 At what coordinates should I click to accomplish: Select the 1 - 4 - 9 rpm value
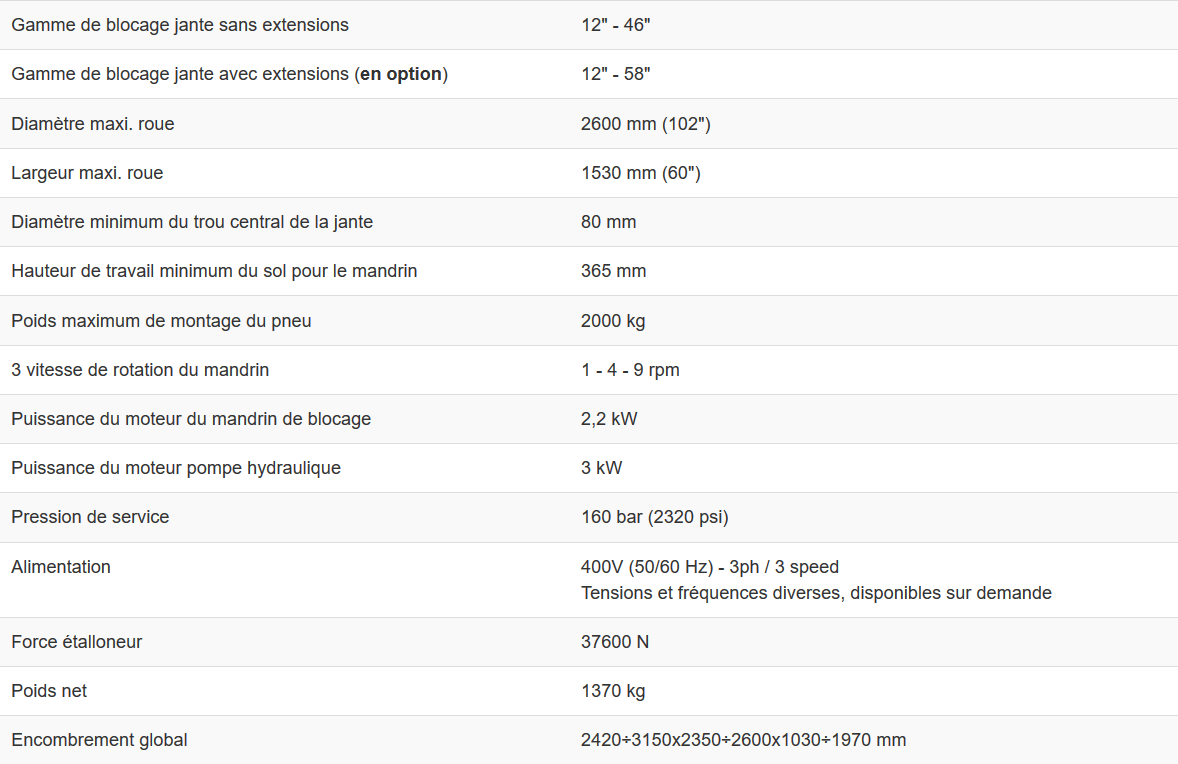coord(630,370)
